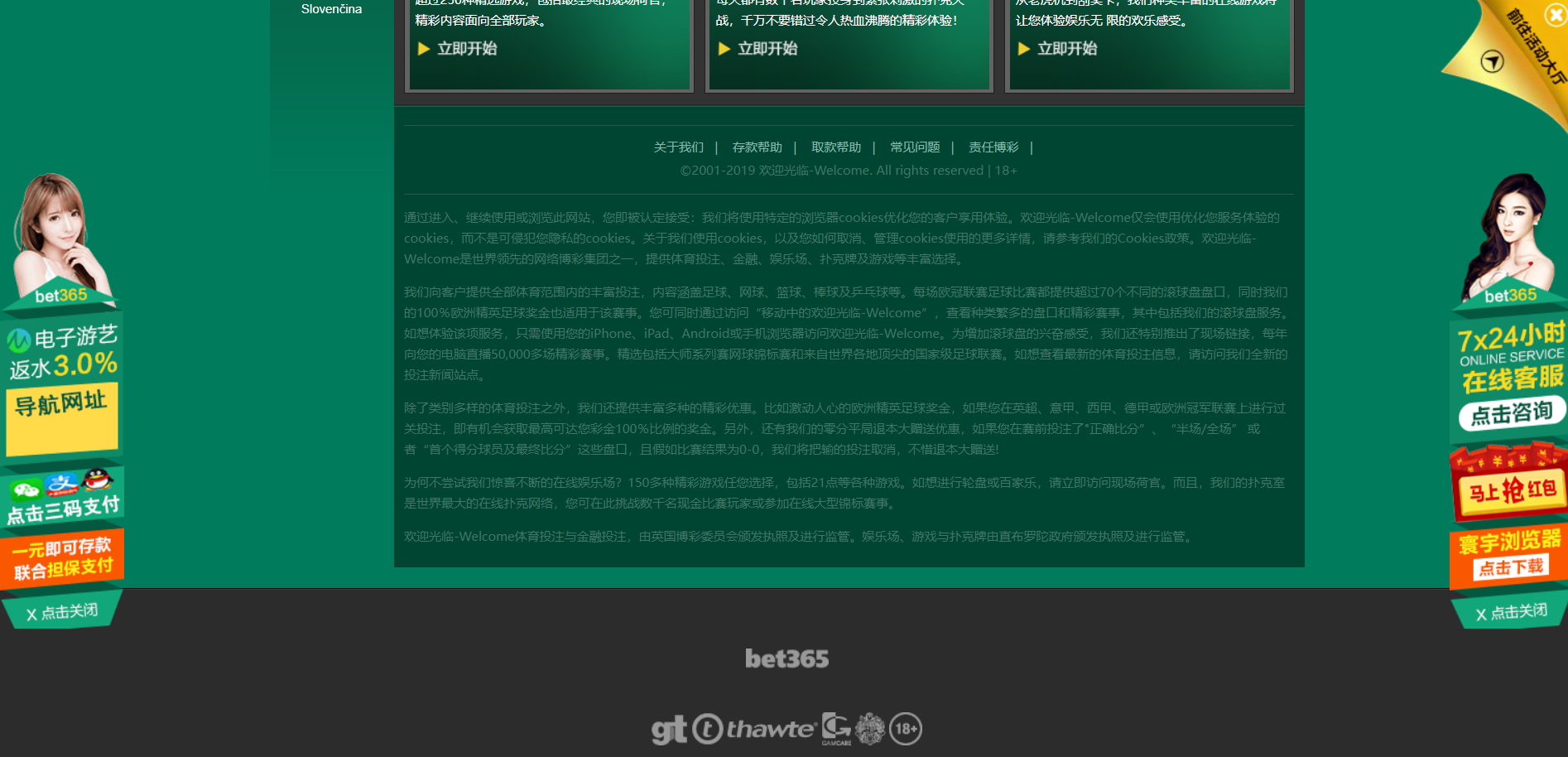The width and height of the screenshot is (1568, 757).
Task: Open the 关于我们 link
Action: click(679, 147)
